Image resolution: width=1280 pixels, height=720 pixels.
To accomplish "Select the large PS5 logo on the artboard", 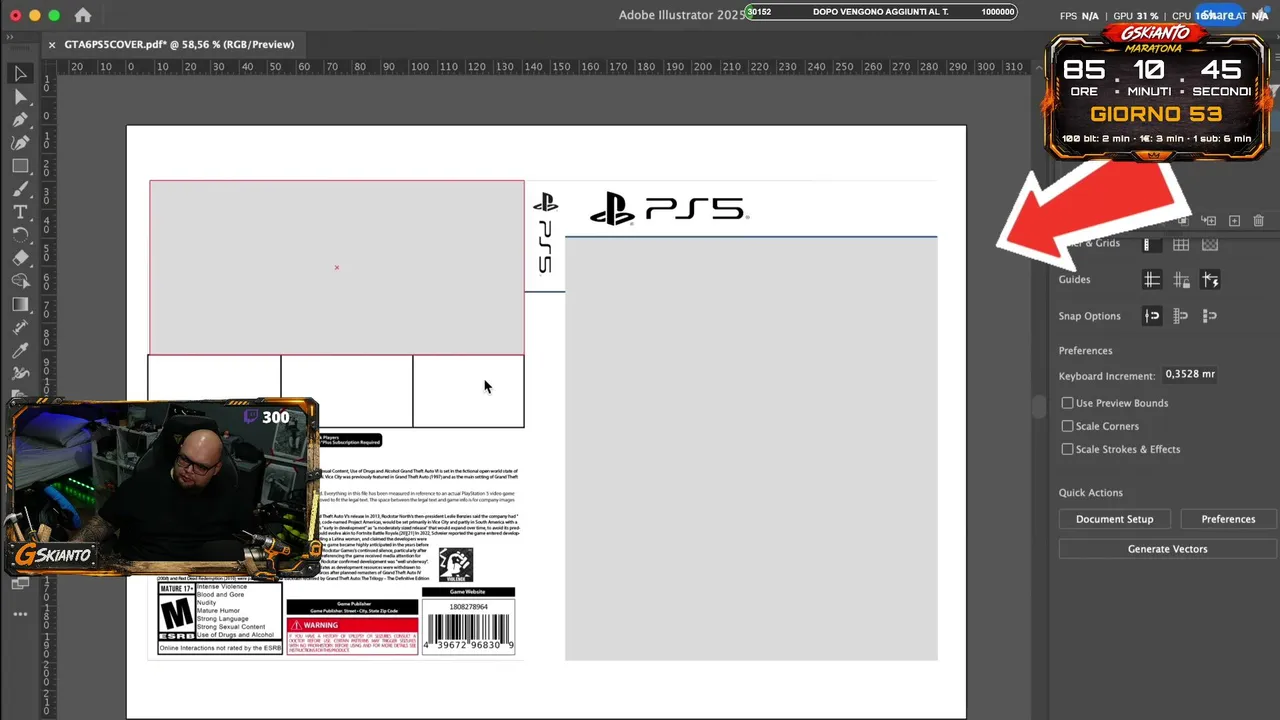I will (x=669, y=209).
